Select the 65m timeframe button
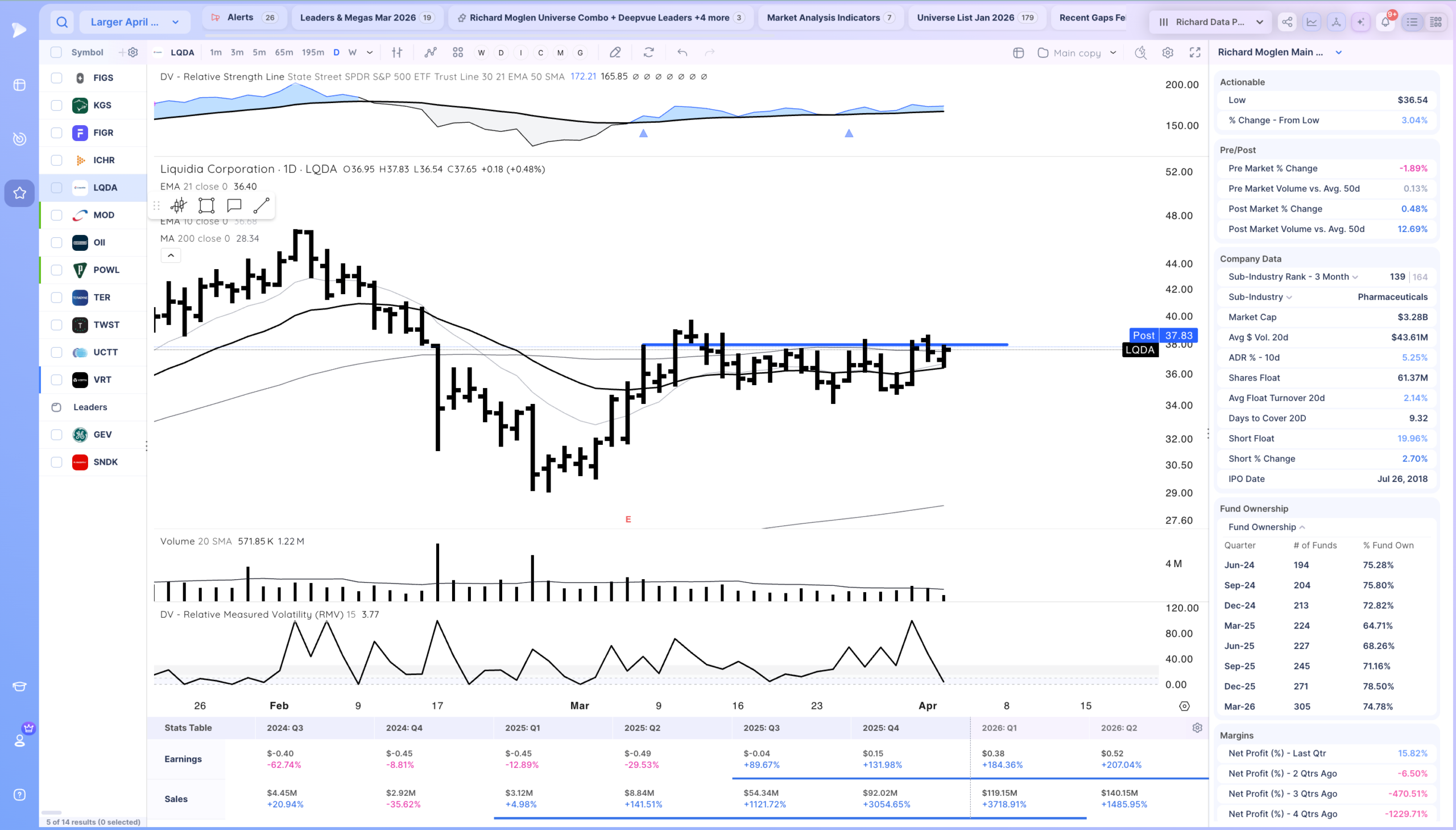The width and height of the screenshot is (1456, 830). click(284, 52)
